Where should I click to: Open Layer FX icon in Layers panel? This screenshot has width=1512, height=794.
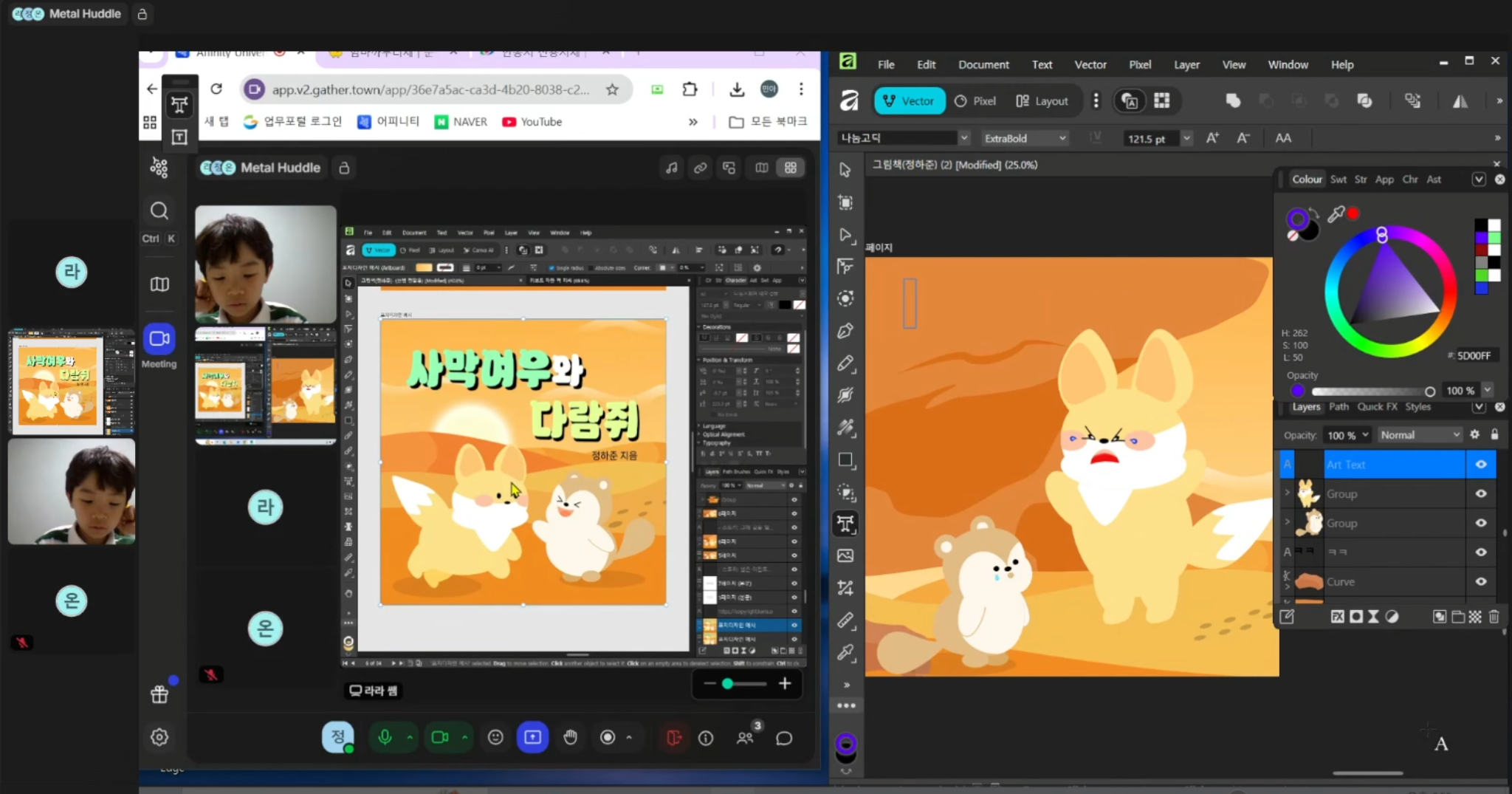pos(1338,617)
